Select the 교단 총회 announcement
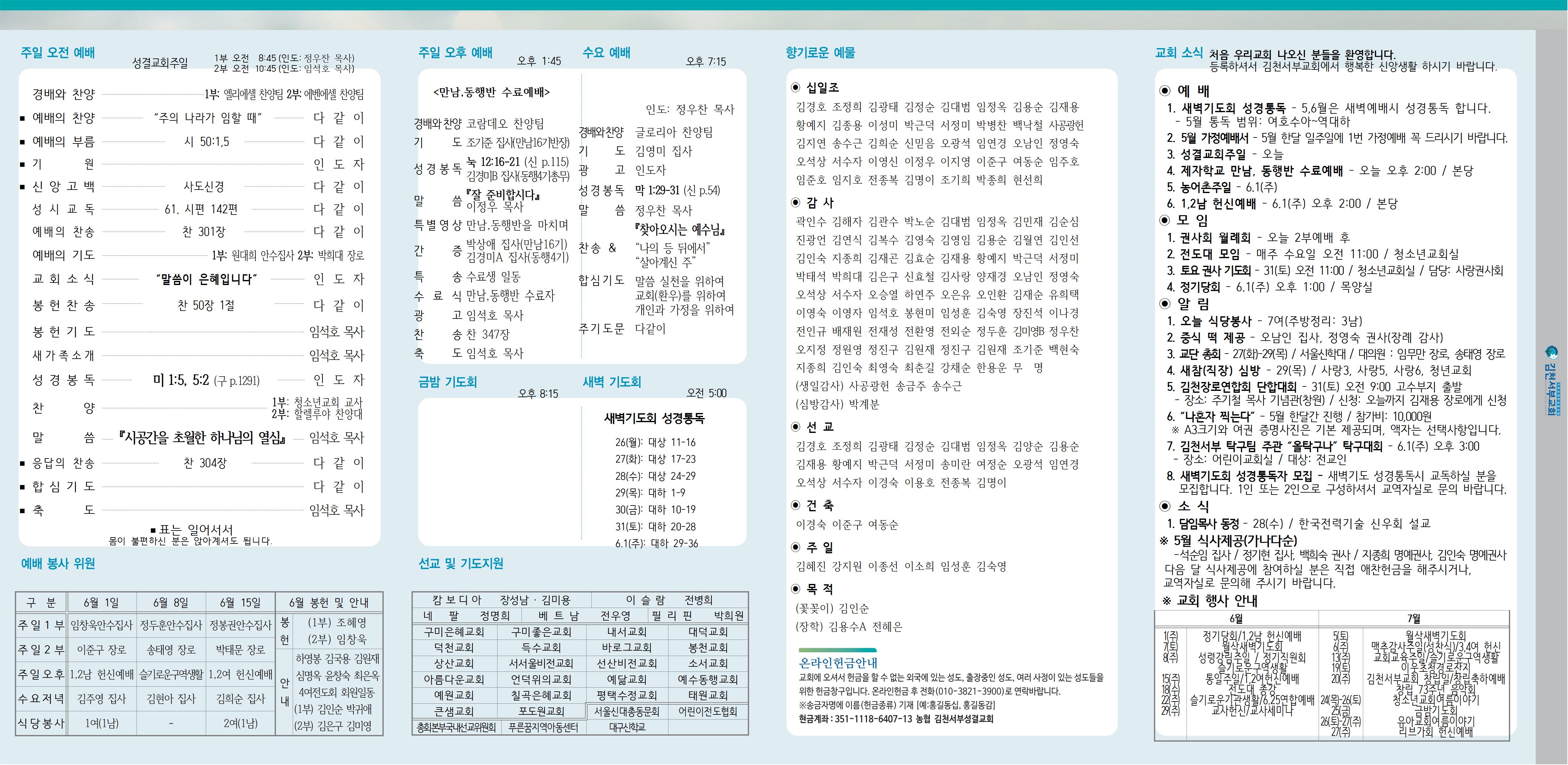Screen dimensions: 1568x765 point(1335,354)
